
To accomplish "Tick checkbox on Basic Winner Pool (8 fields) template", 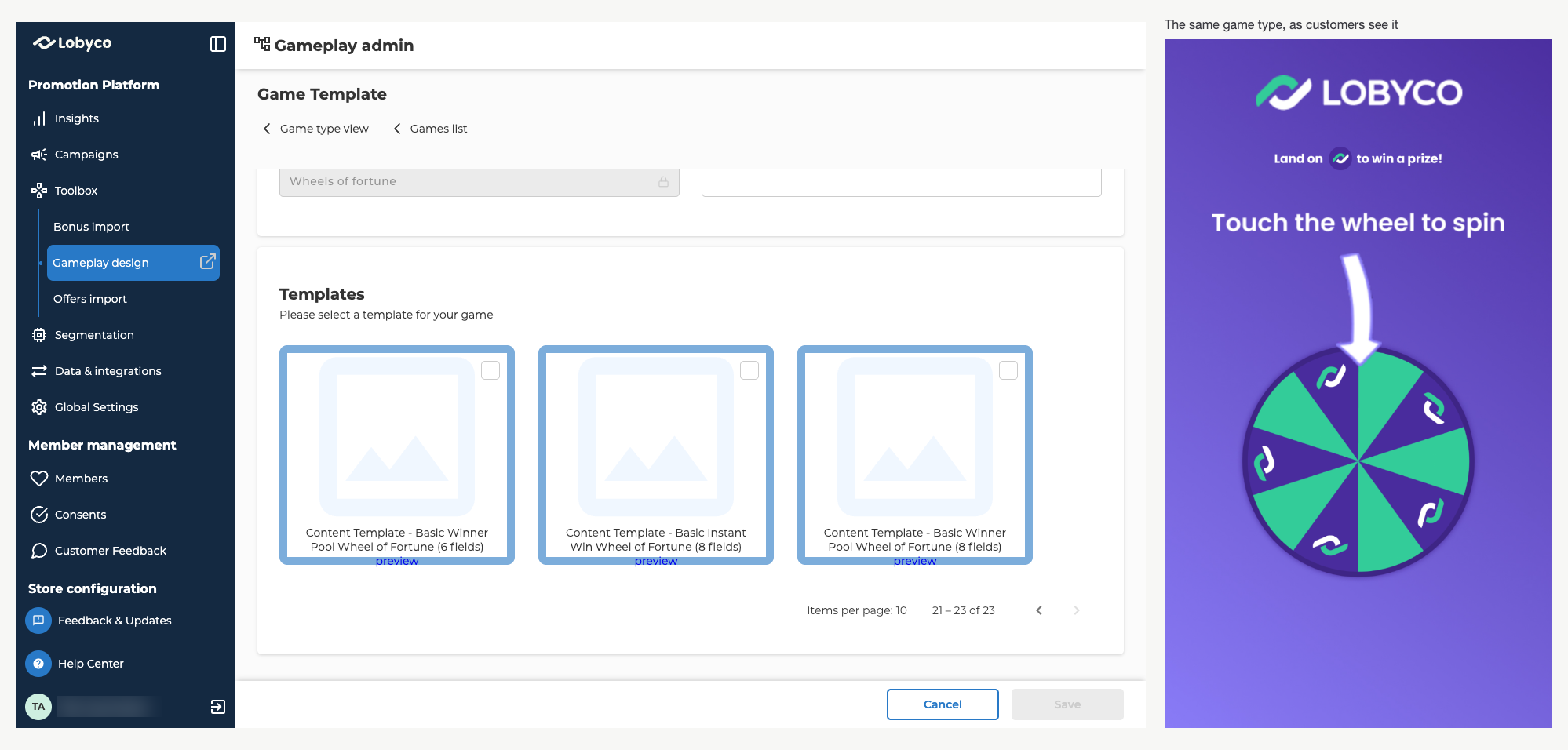I will click(x=1008, y=370).
